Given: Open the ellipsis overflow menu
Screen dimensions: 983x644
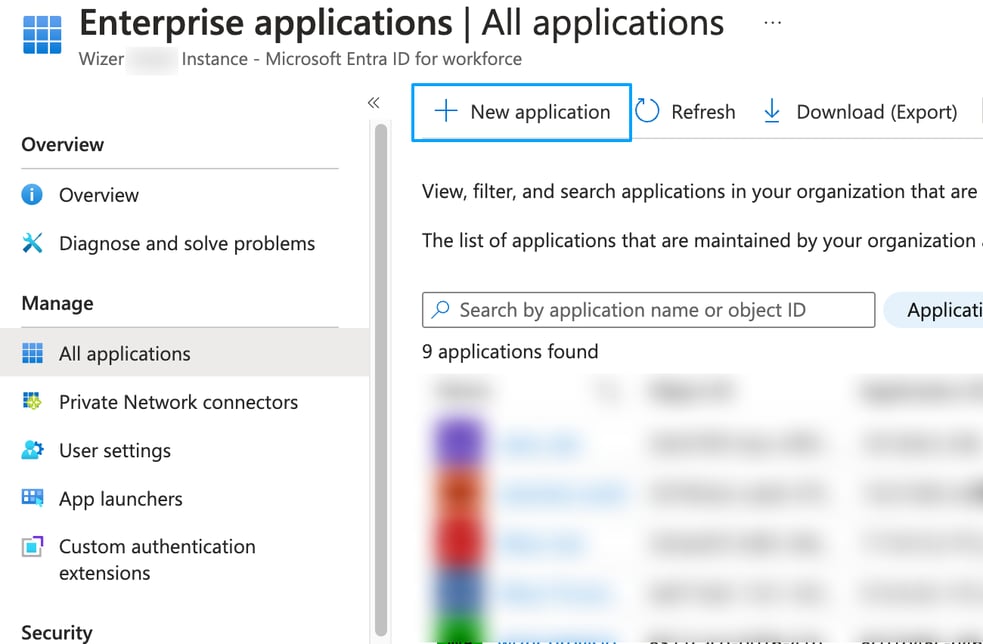Looking at the screenshot, I should [x=771, y=22].
